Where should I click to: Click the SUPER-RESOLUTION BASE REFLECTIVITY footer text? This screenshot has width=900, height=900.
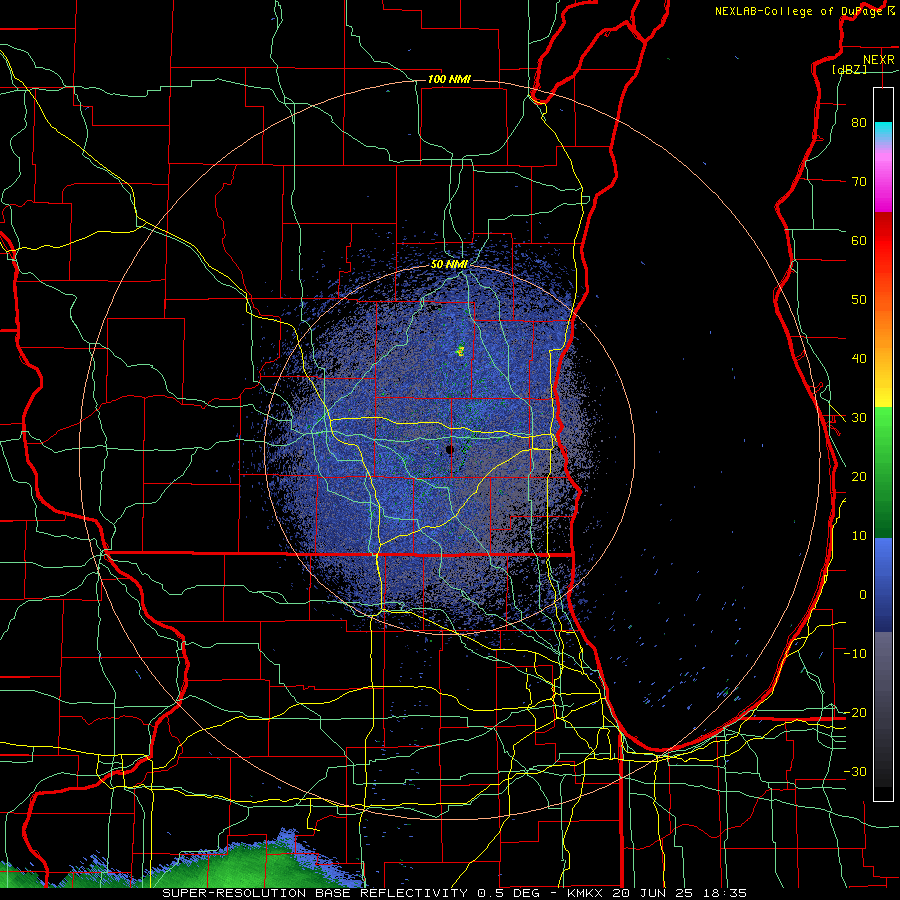(x=315, y=893)
